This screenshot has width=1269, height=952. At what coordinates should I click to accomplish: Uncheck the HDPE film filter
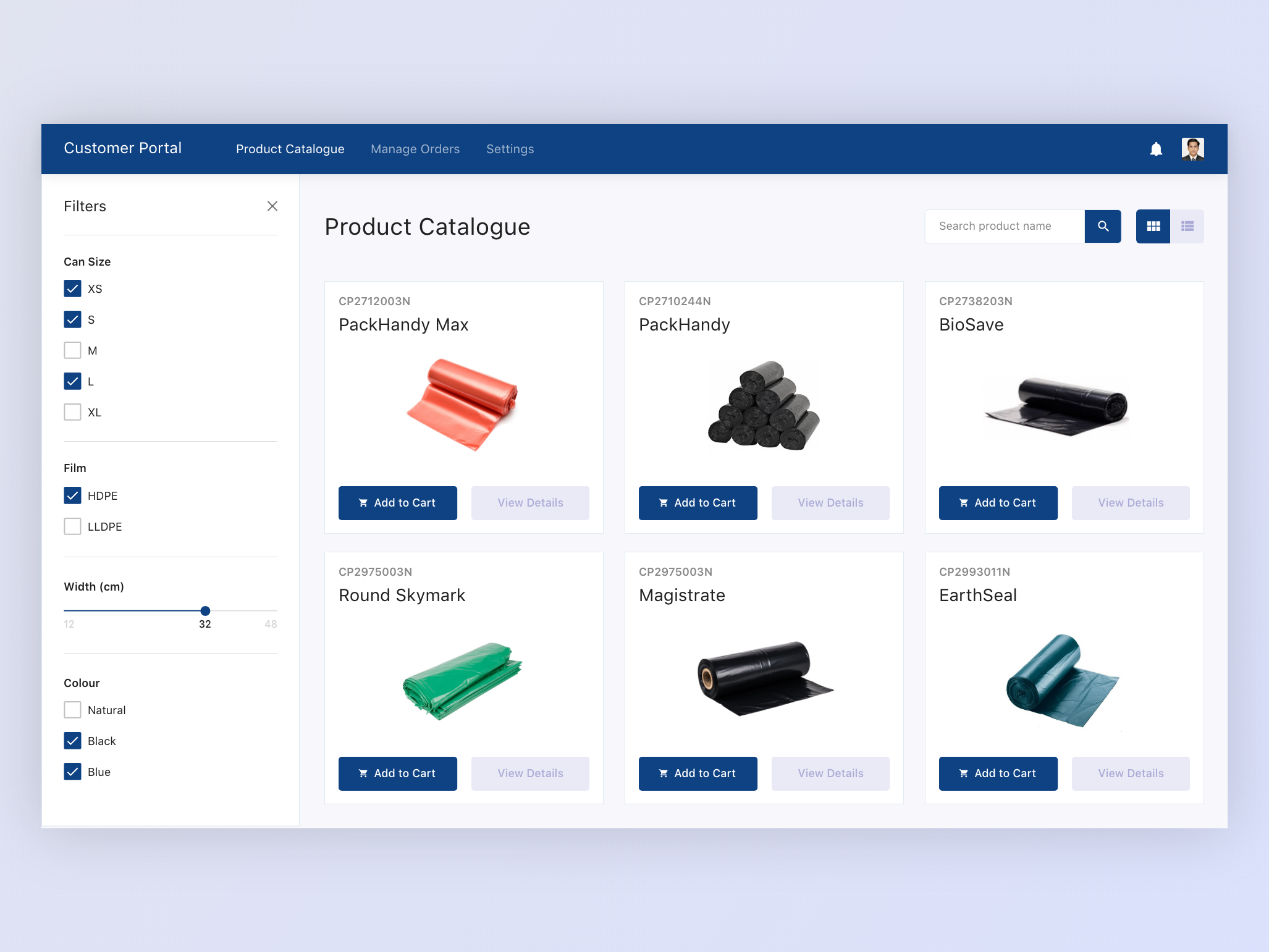pyautogui.click(x=72, y=495)
